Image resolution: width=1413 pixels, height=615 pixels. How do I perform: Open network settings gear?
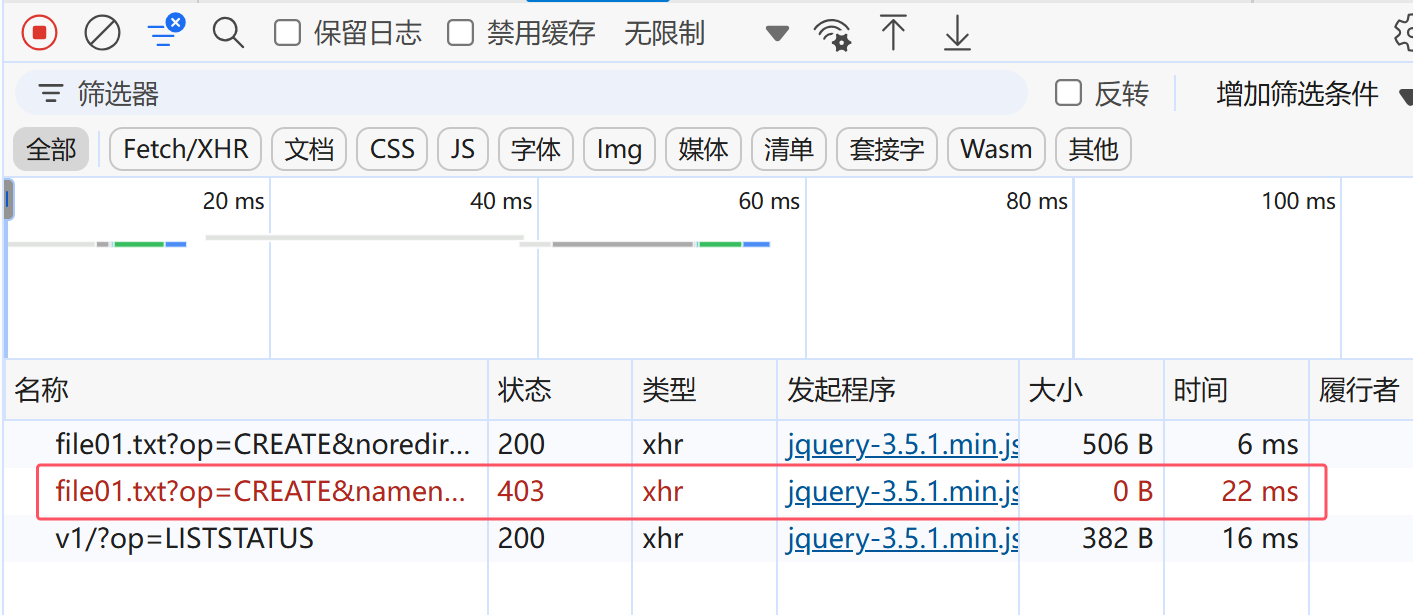[x=1403, y=33]
